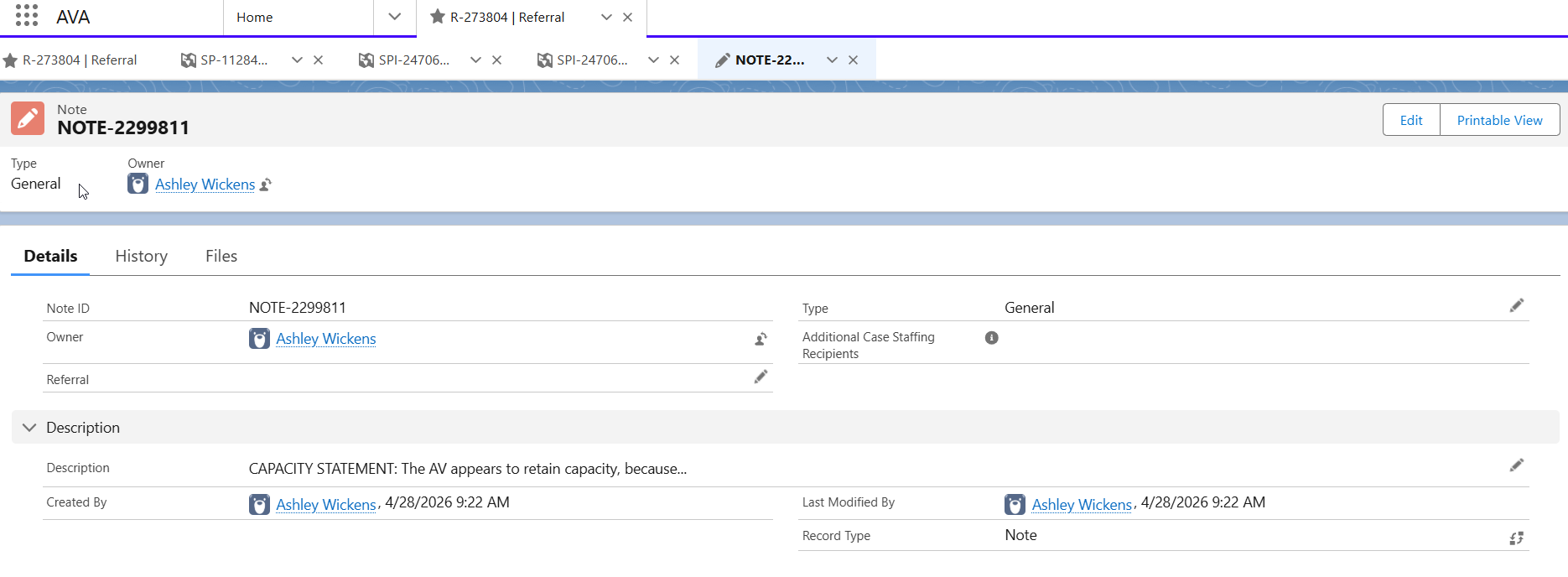Open the dropdown next to Home tab
Viewport: 1568px width, 577px height.
point(394,17)
